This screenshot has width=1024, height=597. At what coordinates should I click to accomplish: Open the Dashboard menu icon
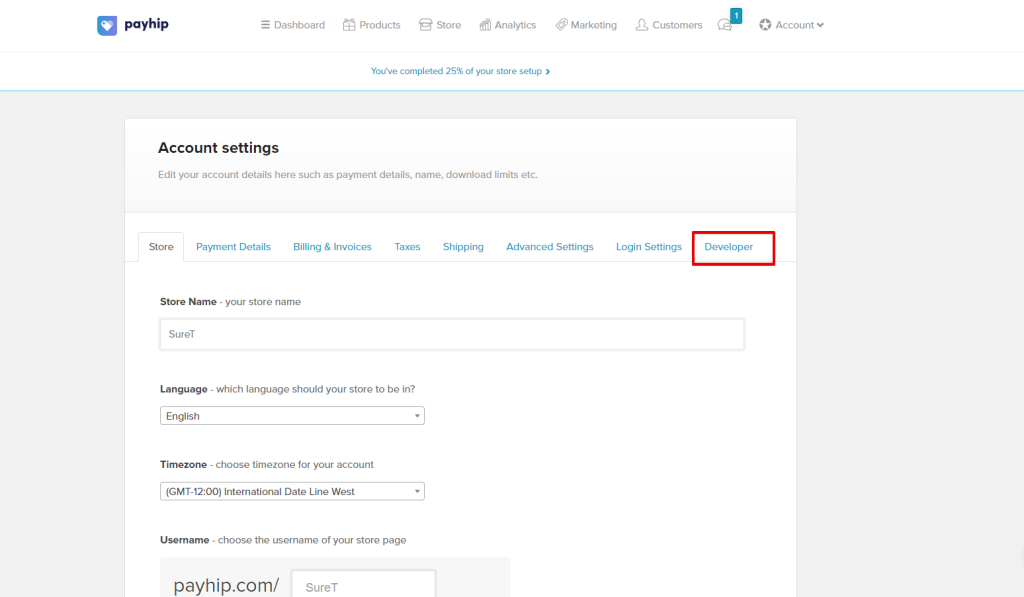(265, 25)
